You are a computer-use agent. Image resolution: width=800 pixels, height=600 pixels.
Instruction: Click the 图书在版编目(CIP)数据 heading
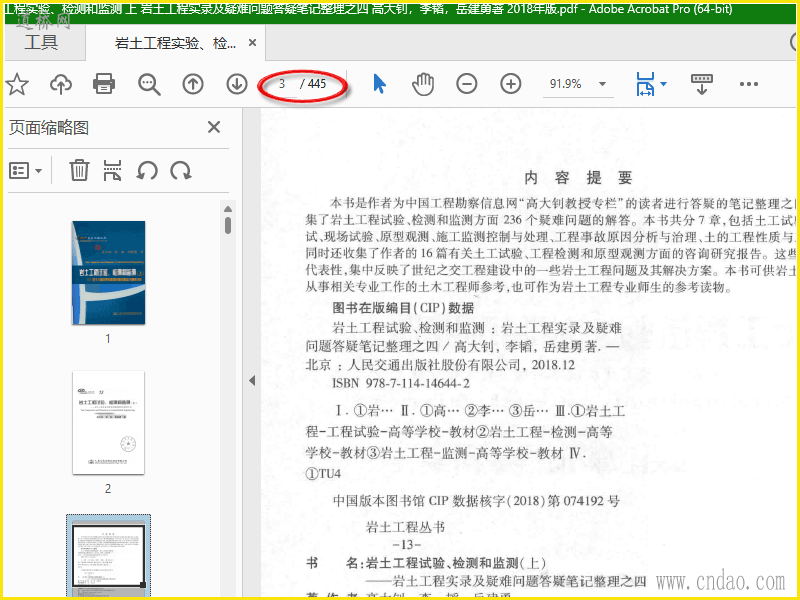tap(403, 308)
